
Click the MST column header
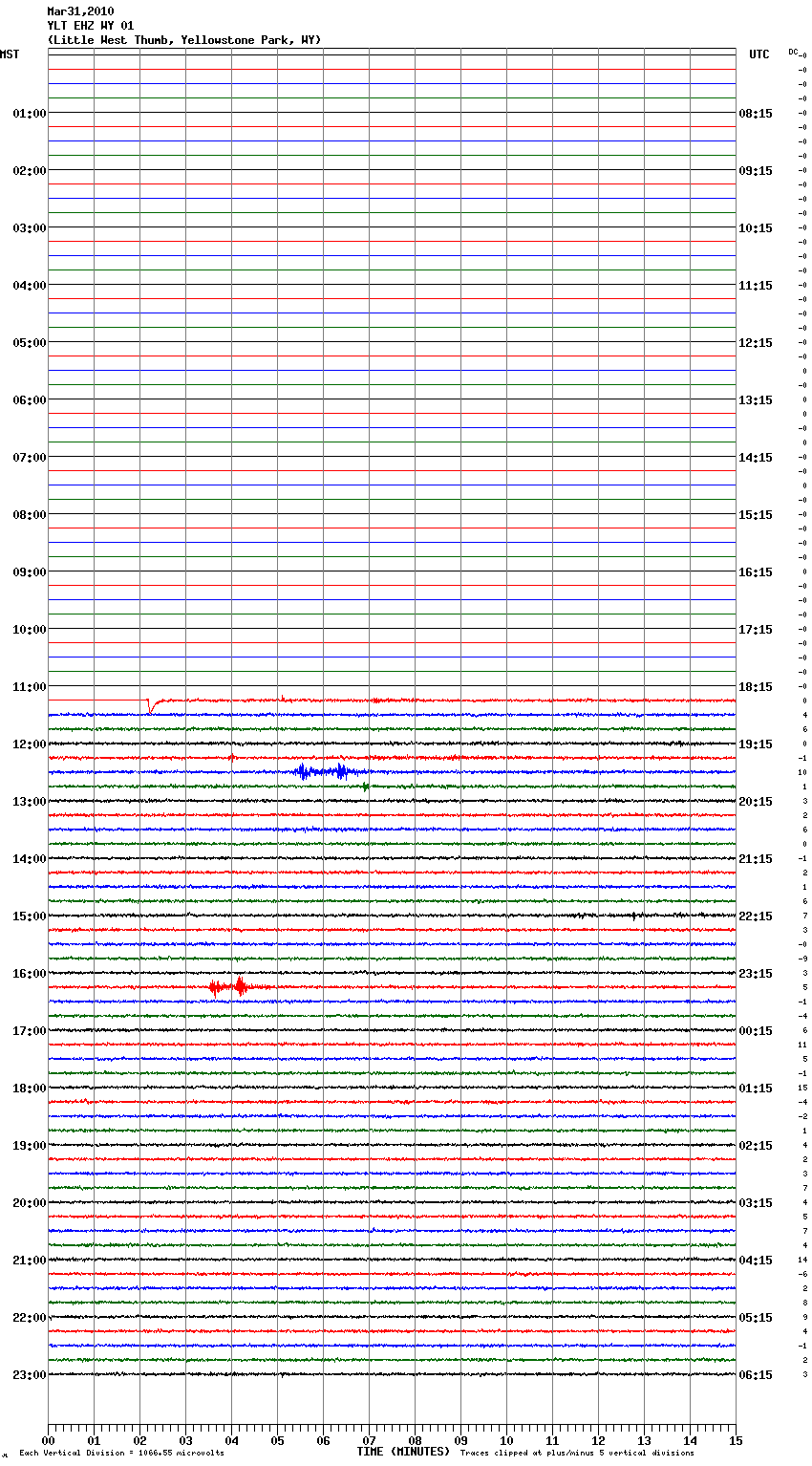pos(10,54)
